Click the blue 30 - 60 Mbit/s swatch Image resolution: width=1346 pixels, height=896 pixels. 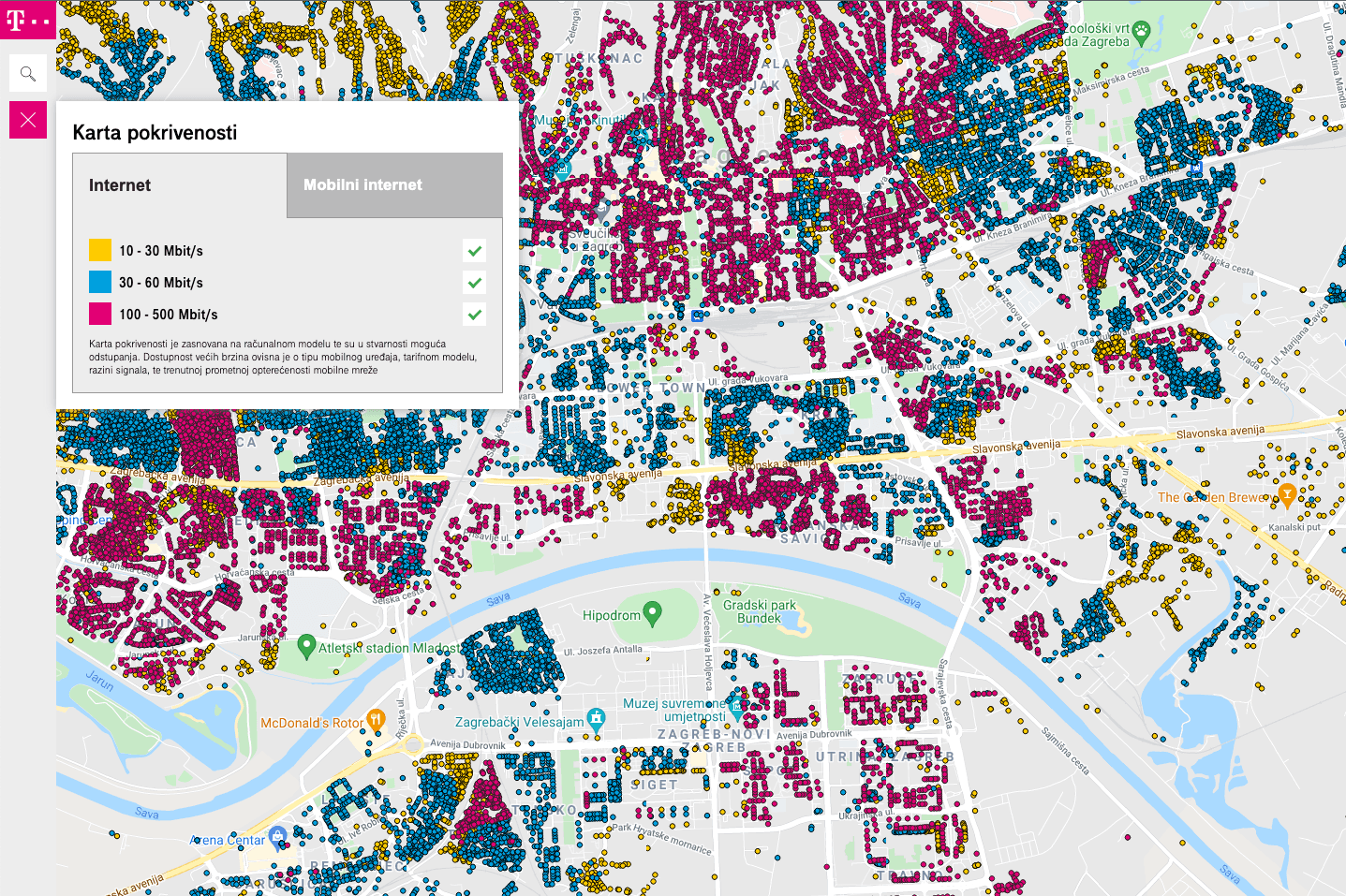[100, 282]
